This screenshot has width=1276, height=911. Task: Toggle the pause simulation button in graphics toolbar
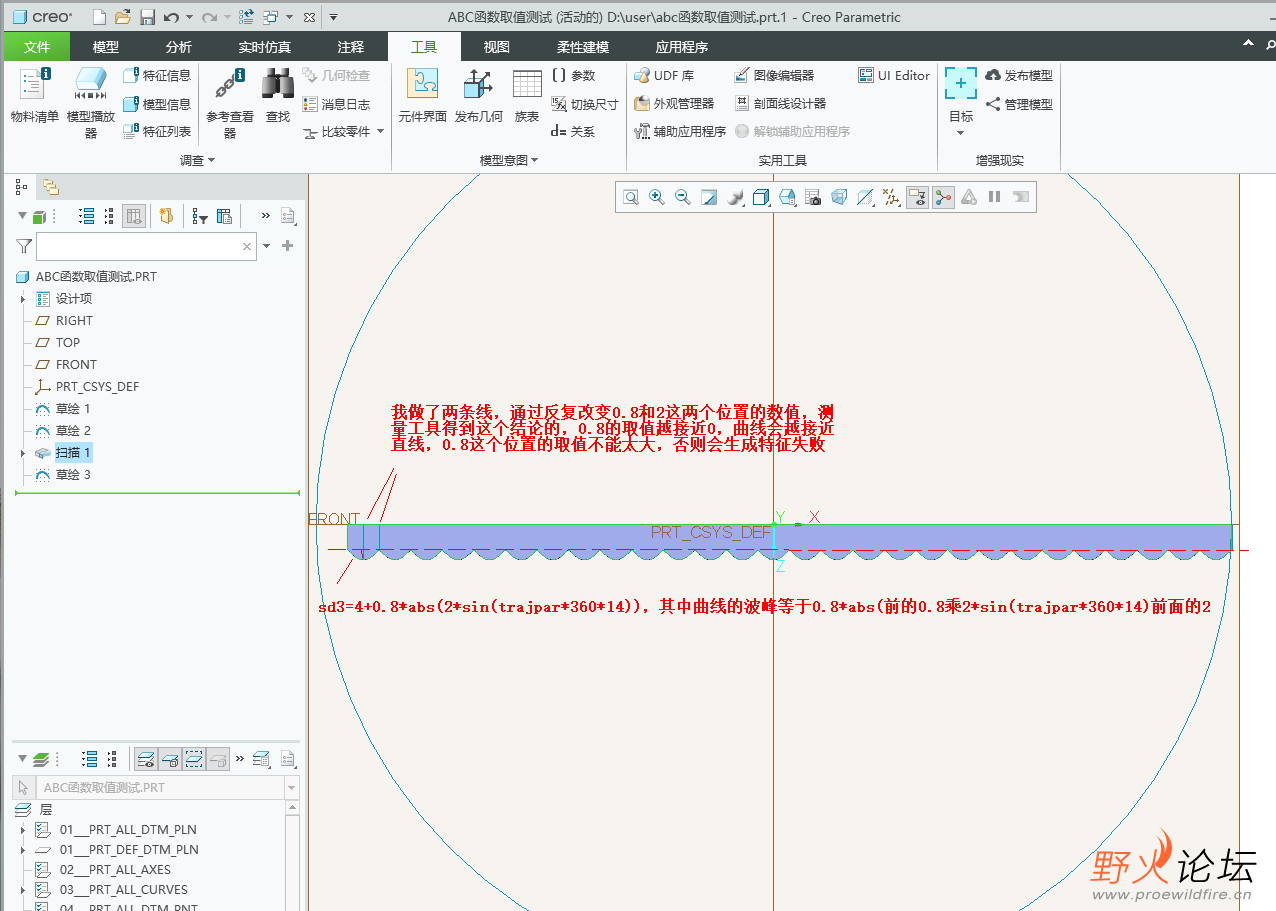995,197
